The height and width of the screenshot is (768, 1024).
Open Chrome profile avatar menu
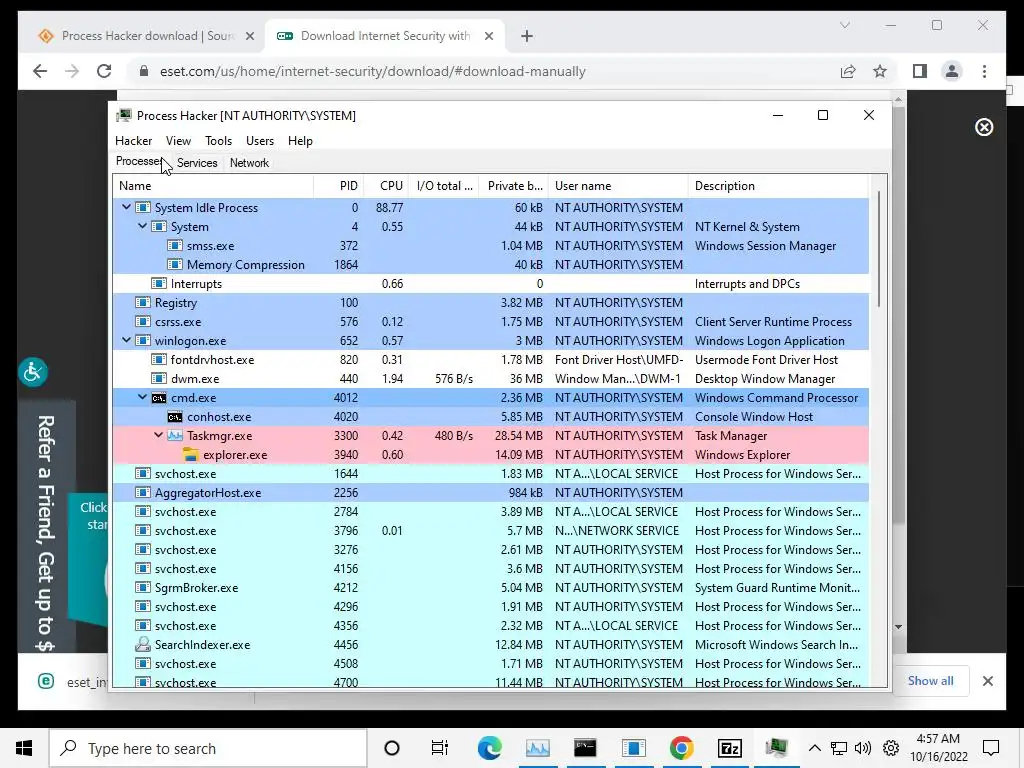[x=952, y=71]
